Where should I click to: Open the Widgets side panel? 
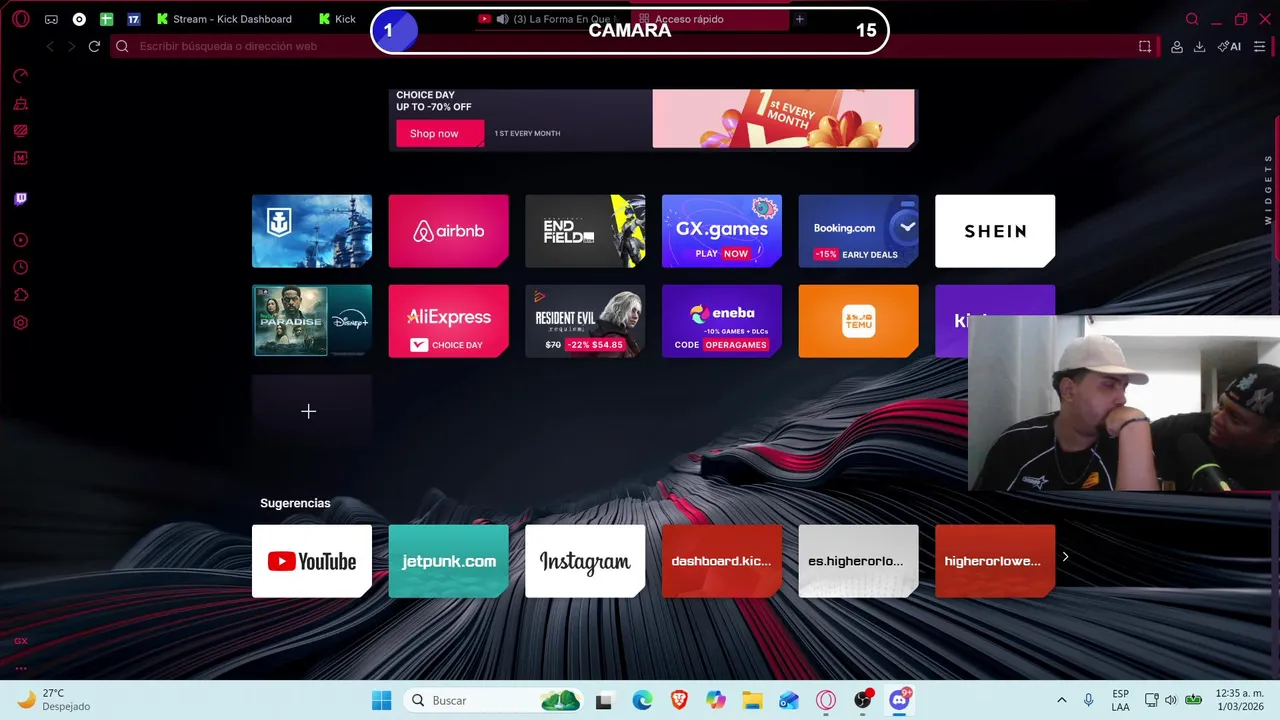click(1268, 189)
